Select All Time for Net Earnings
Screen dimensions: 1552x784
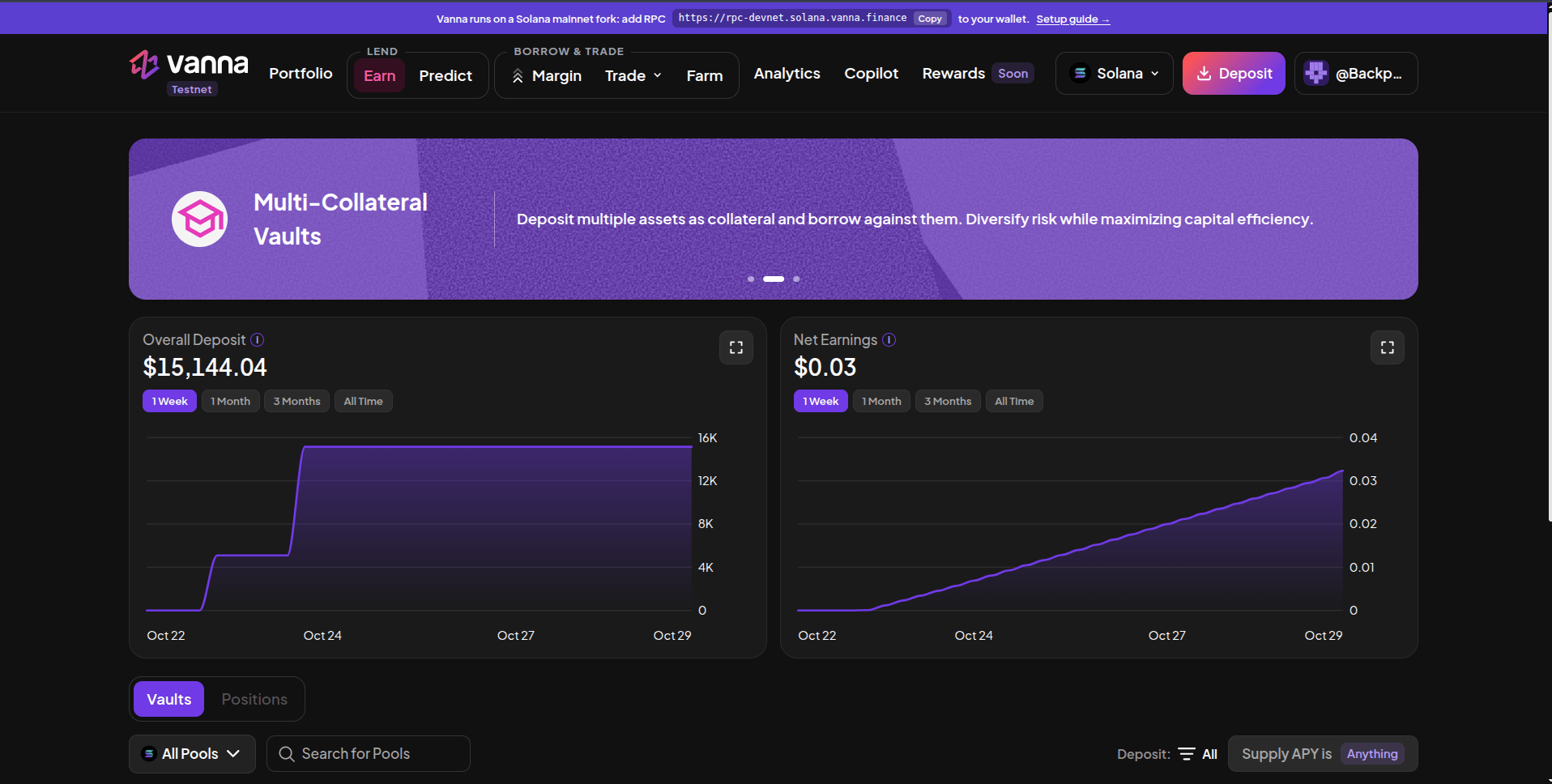[x=1014, y=401]
